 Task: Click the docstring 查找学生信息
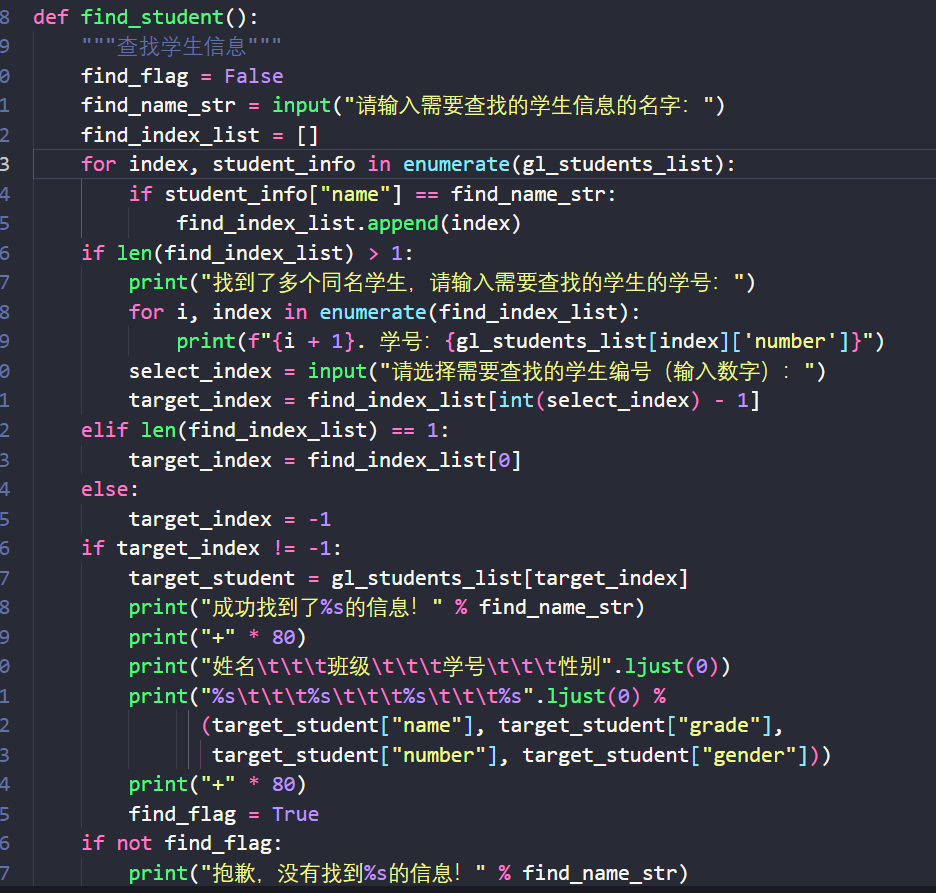(x=181, y=47)
